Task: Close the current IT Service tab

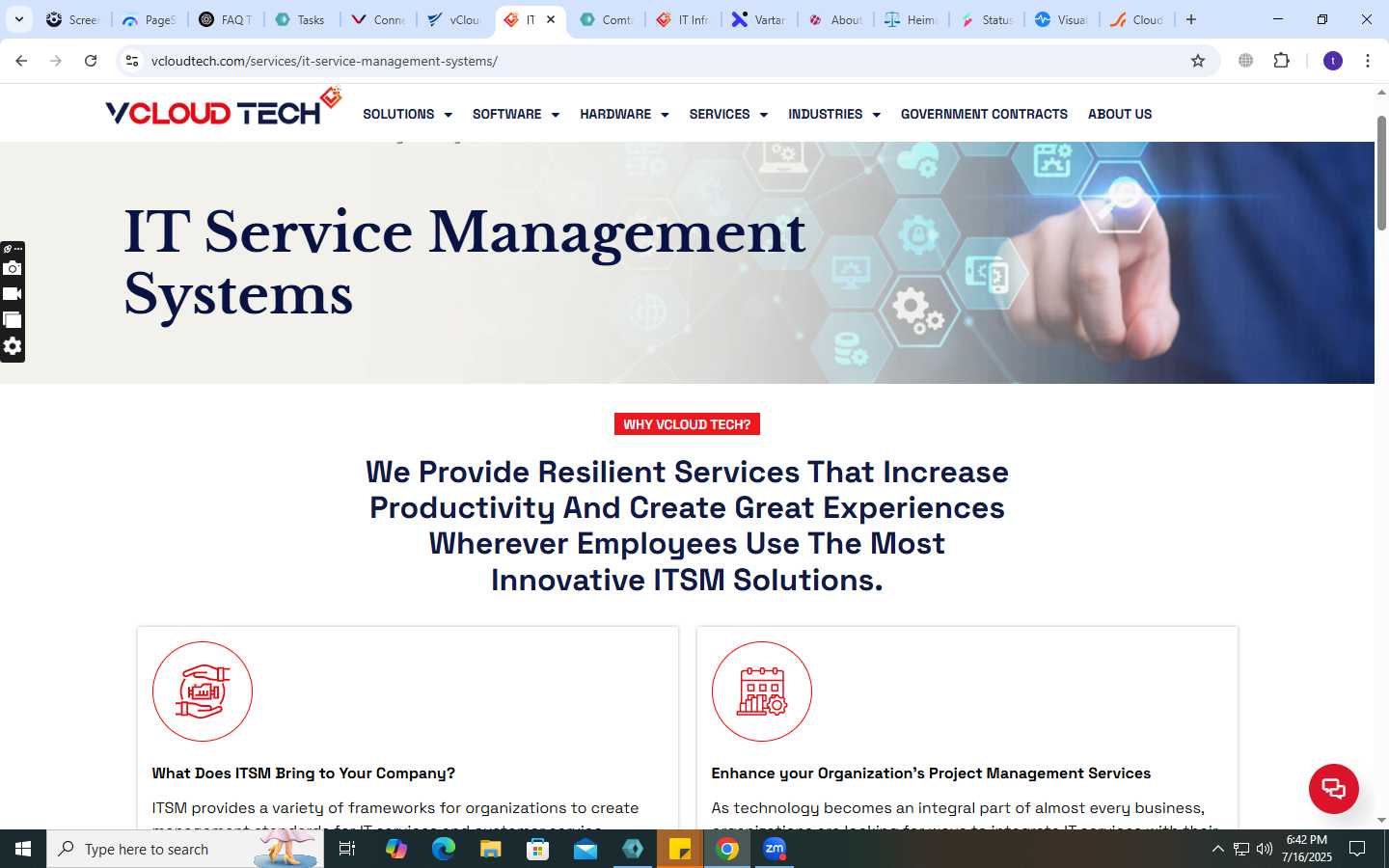Action: click(x=551, y=19)
